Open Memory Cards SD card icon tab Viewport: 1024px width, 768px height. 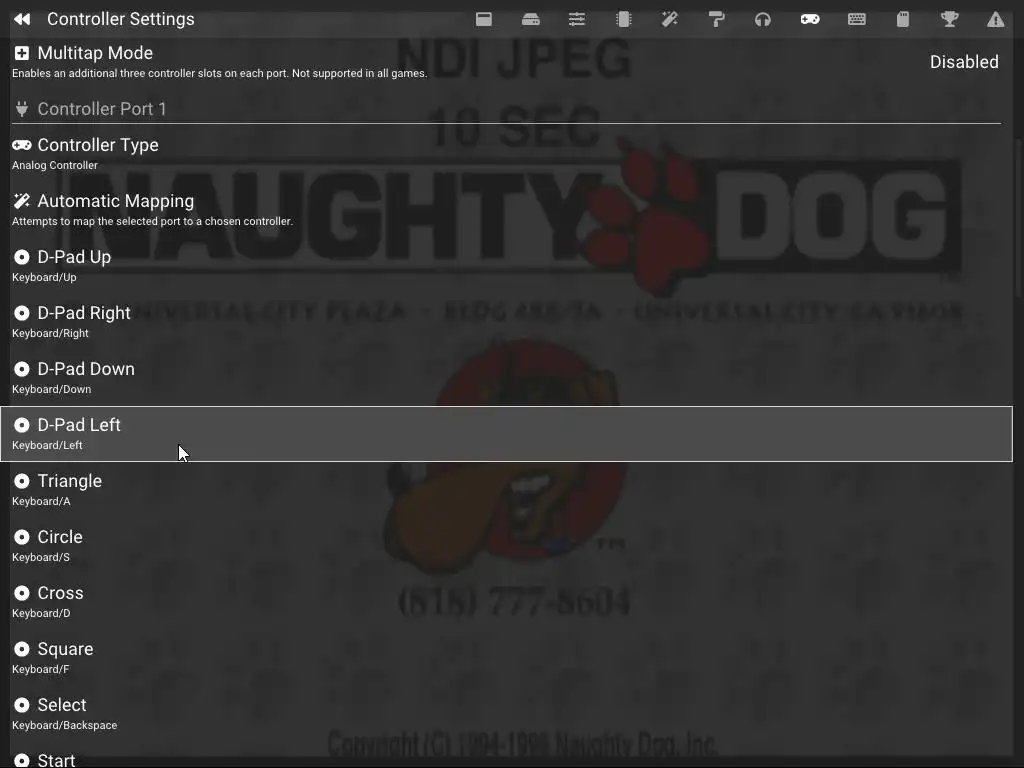(x=903, y=19)
